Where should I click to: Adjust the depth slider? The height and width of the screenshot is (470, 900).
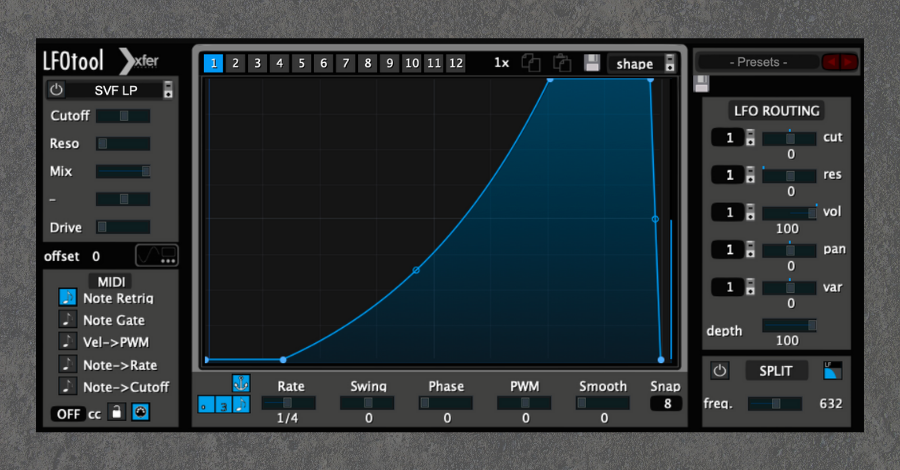(789, 325)
